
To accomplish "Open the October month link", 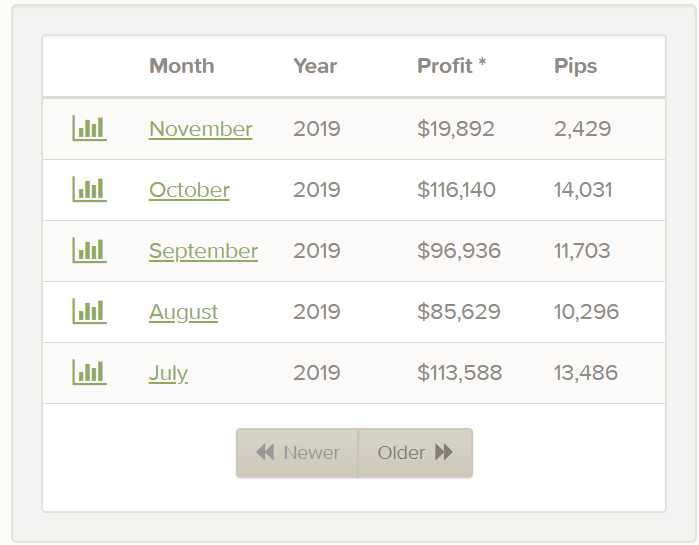I will tap(189, 190).
